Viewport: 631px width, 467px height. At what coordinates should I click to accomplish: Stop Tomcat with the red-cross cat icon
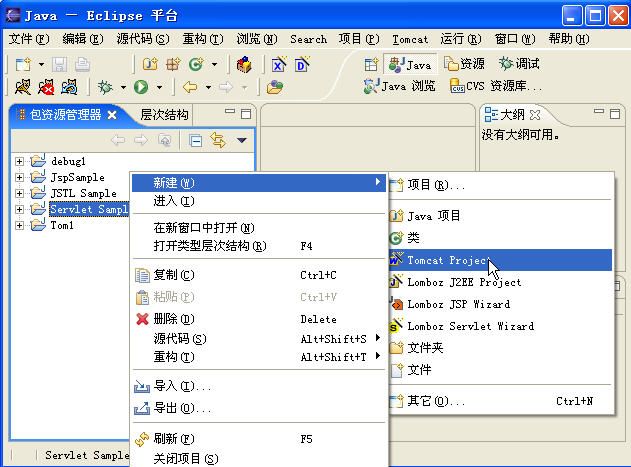(46, 87)
